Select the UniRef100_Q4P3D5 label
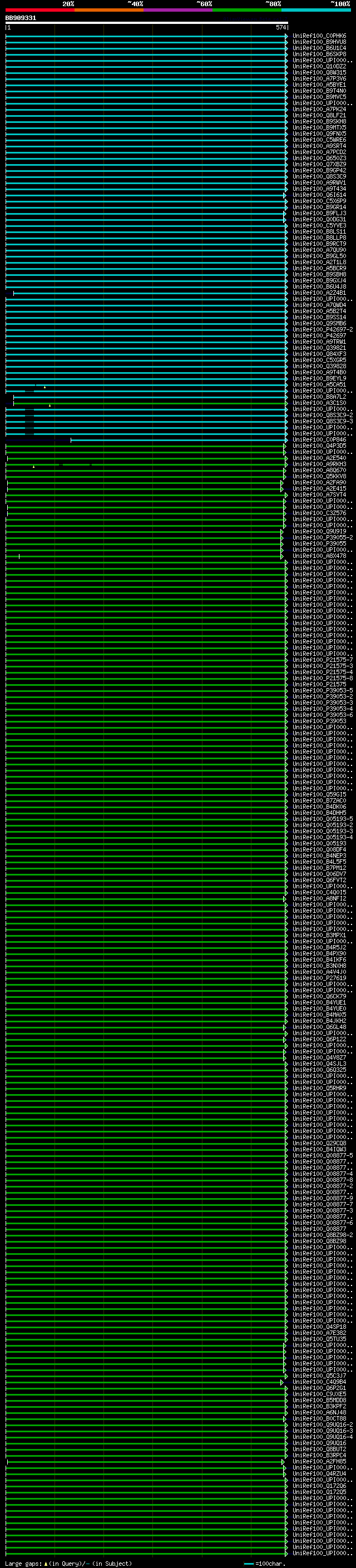The width and height of the screenshot is (356, 1568). click(x=319, y=446)
